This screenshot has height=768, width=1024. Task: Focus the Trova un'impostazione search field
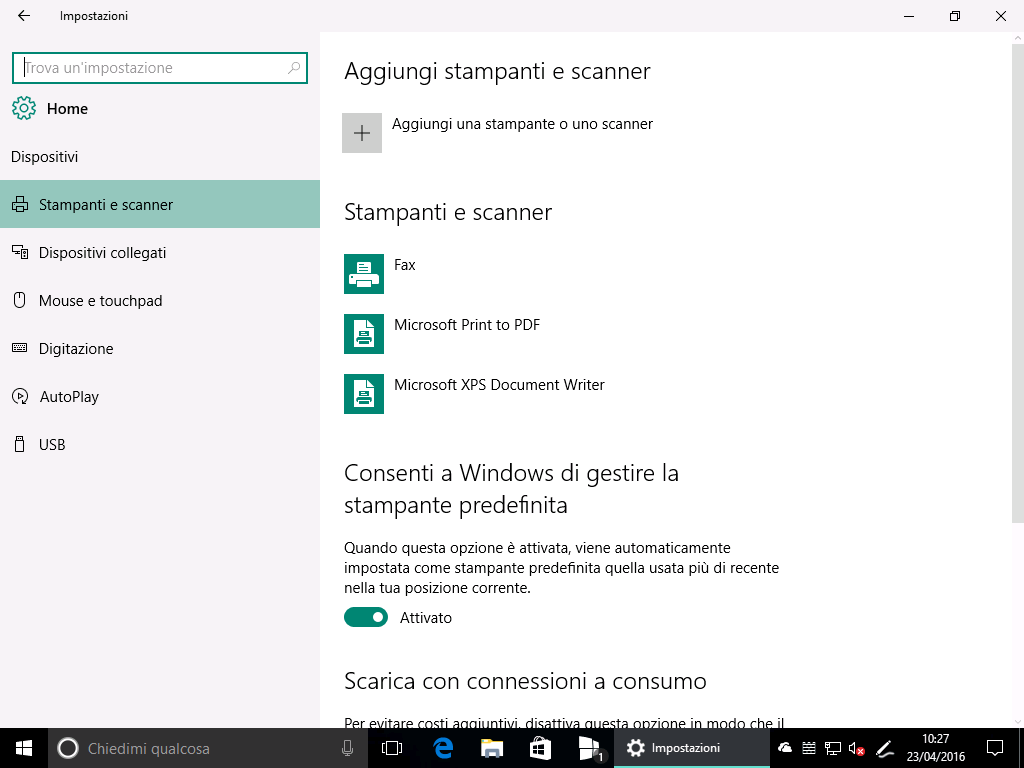160,68
